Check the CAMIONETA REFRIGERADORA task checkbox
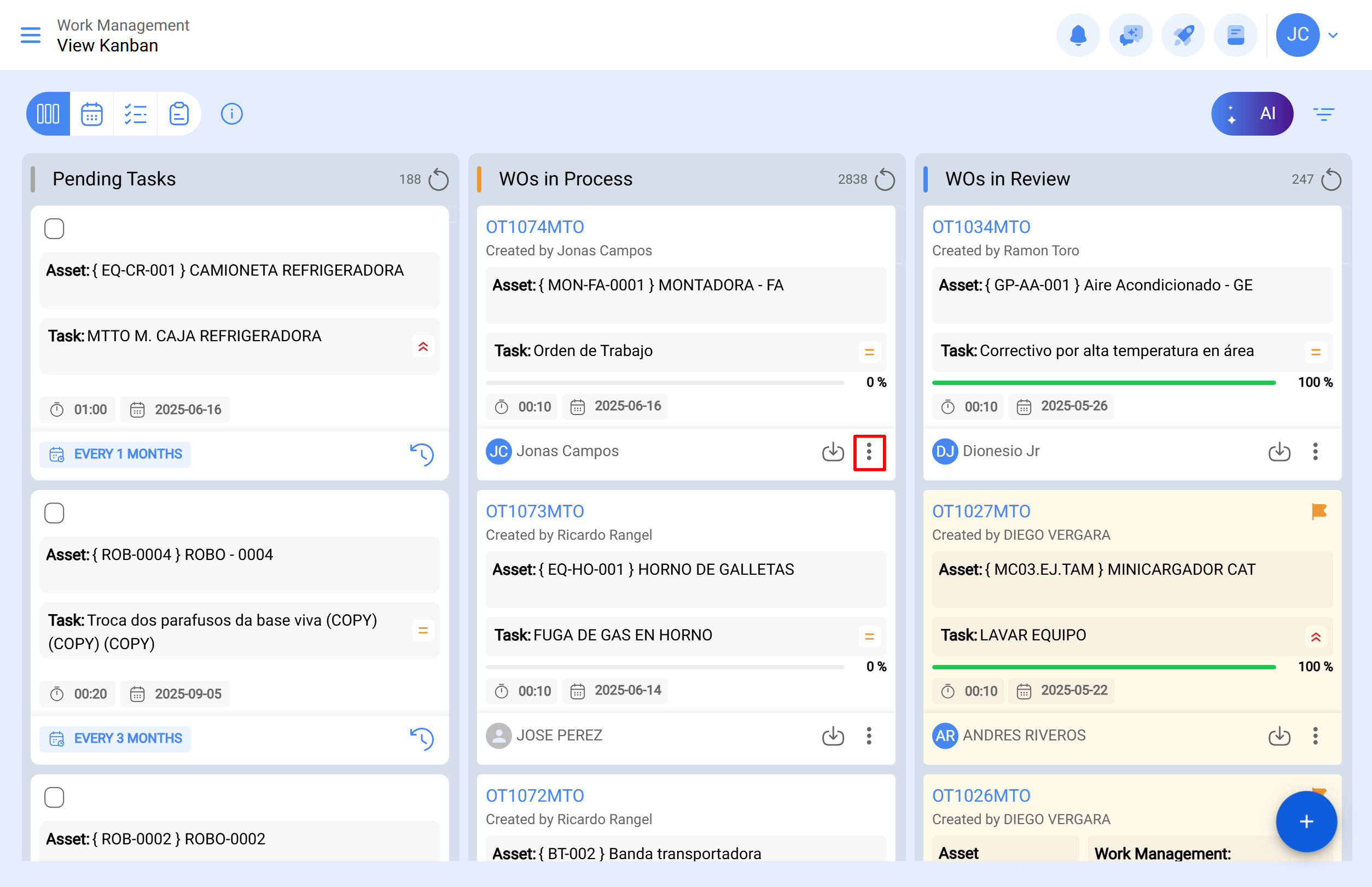1372x887 pixels. [x=54, y=228]
